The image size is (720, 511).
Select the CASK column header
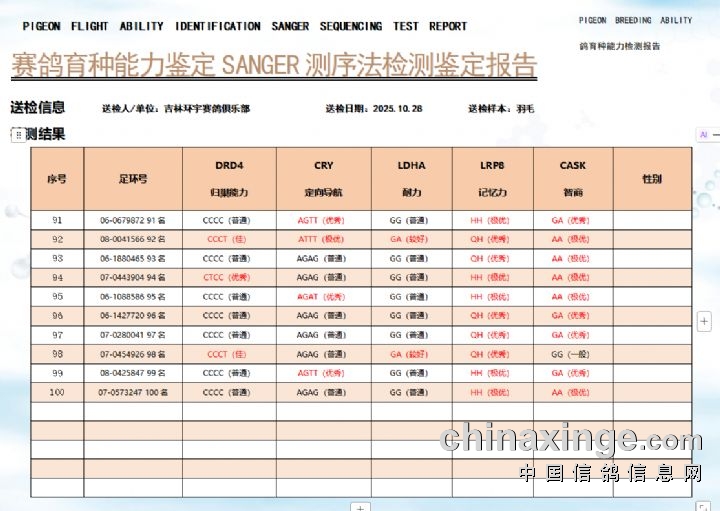572,178
